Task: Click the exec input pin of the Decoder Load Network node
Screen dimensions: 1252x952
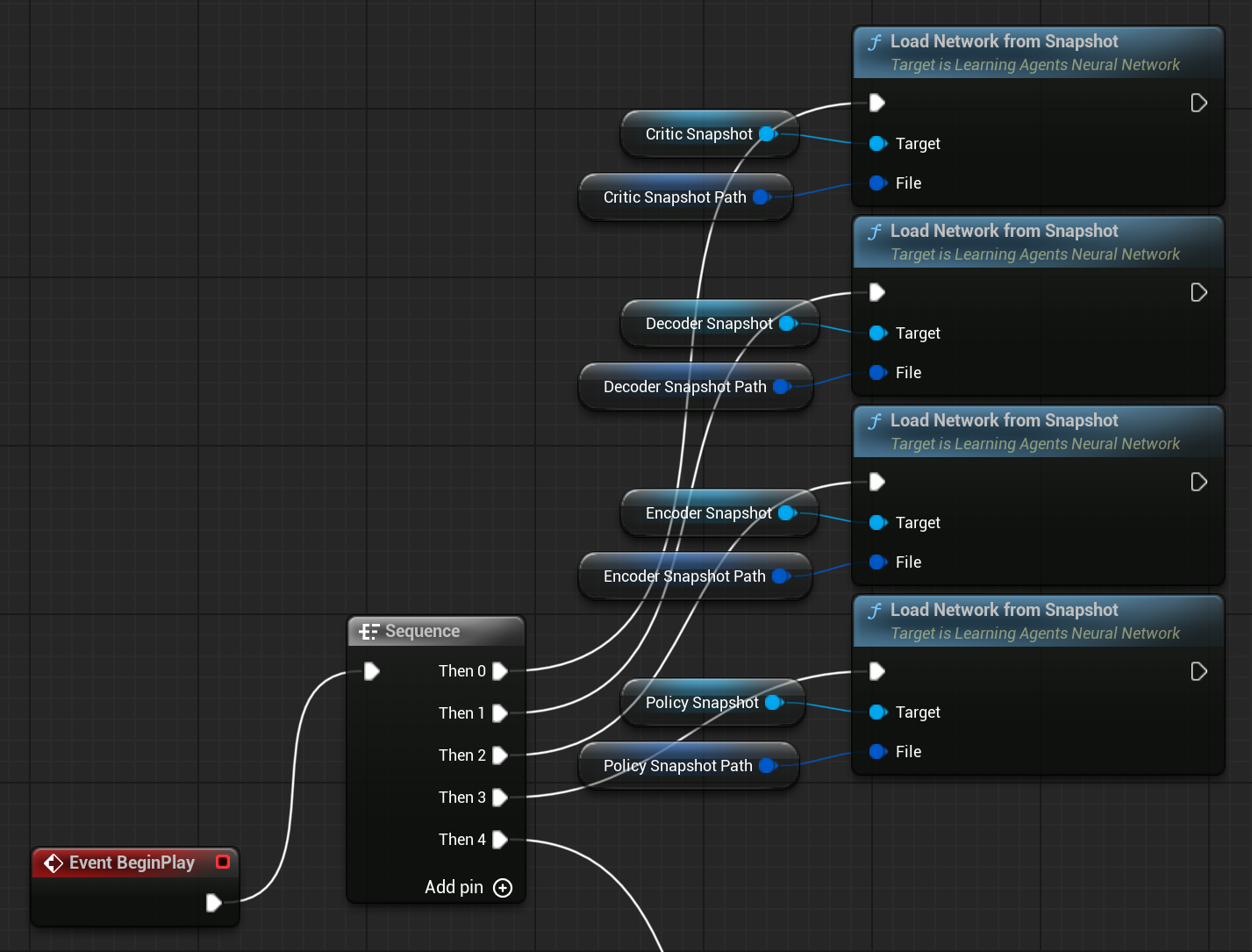Action: [876, 292]
